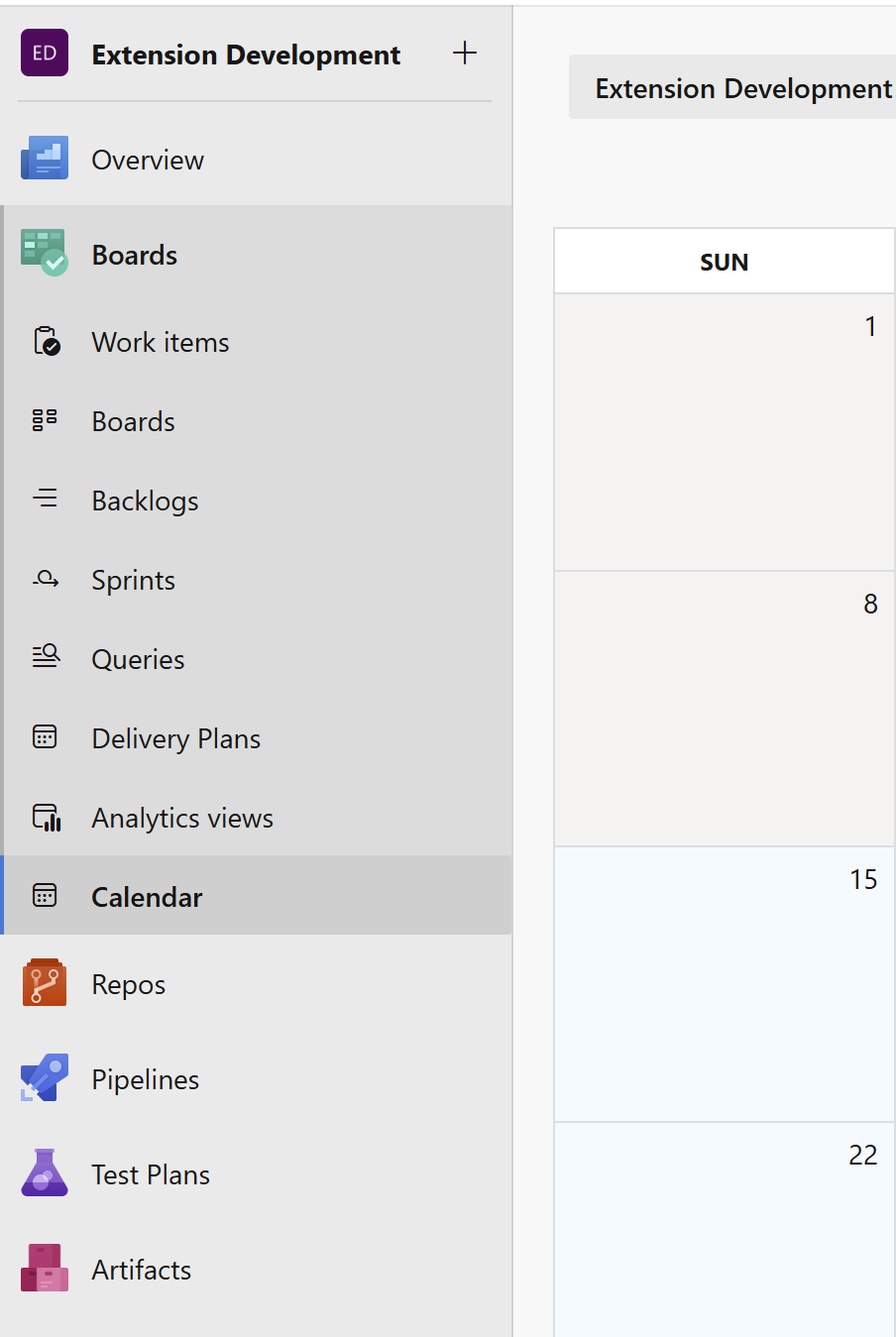
Task: Open Boards from the sidebar icon
Action: (45, 419)
